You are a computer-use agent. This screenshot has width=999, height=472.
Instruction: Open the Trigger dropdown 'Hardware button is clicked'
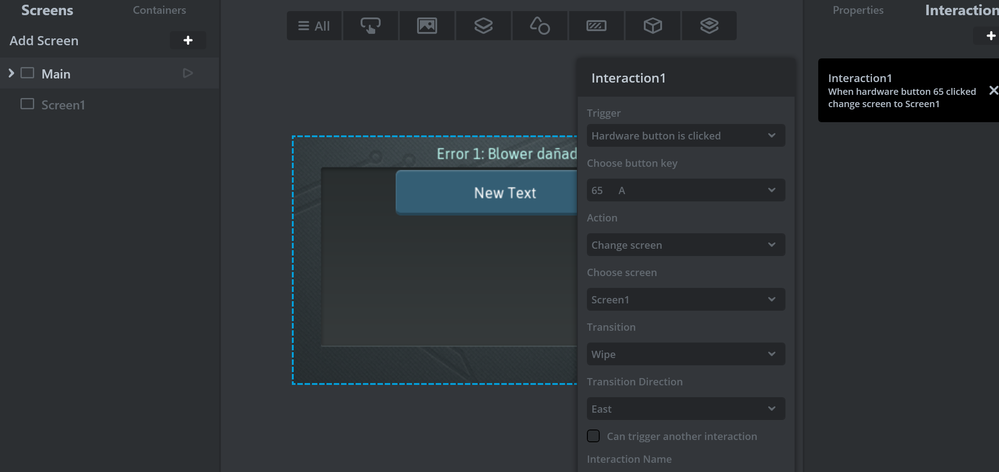pos(686,136)
